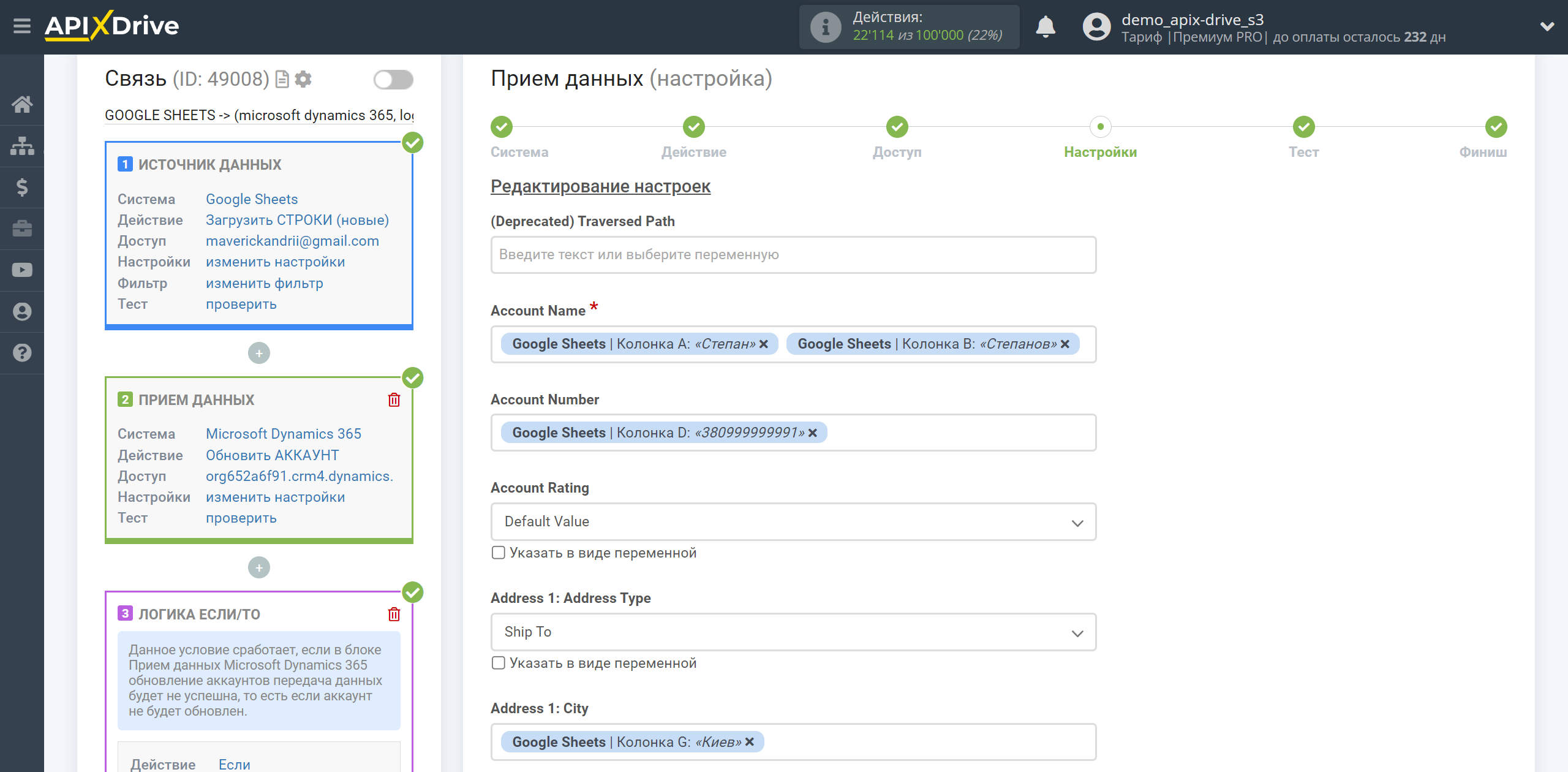The height and width of the screenshot is (772, 1568).
Task: Click Если action link in logic block
Action: pos(234,764)
